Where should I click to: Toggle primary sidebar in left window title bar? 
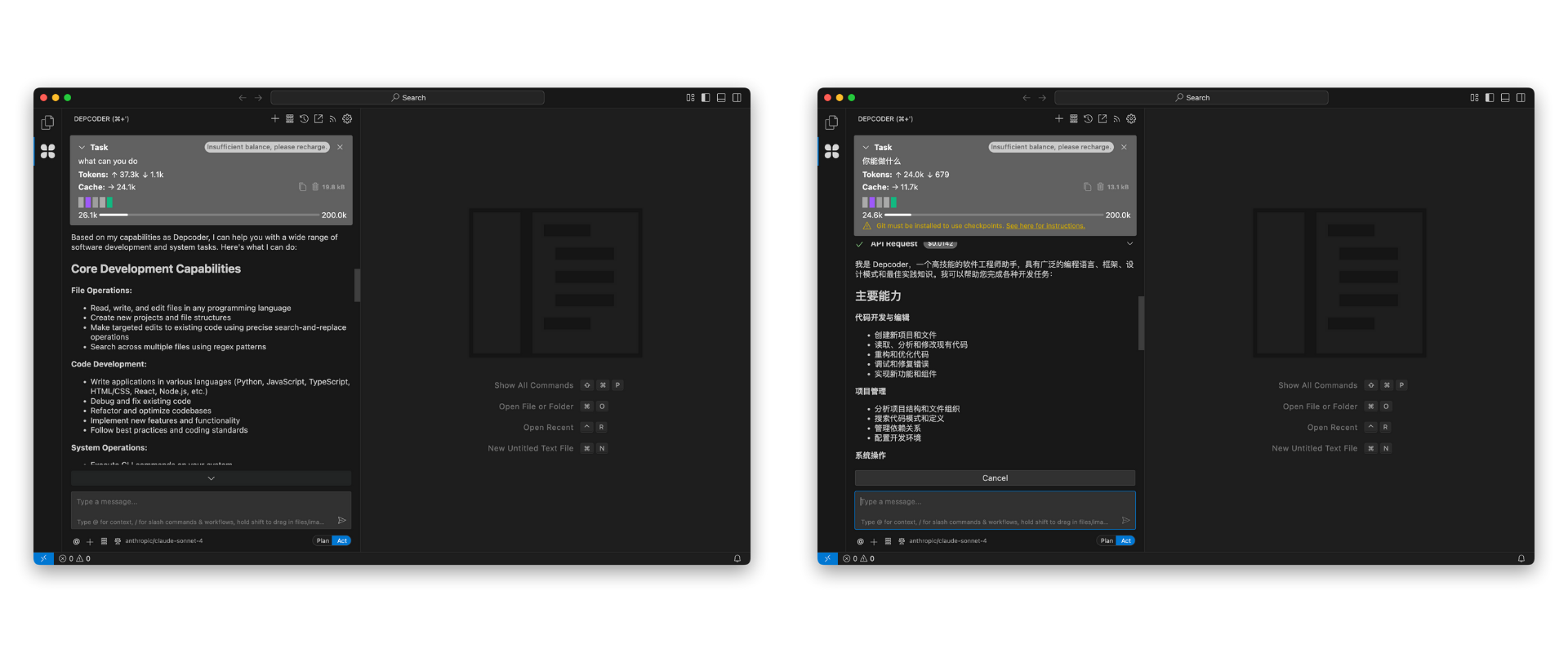[x=706, y=97]
